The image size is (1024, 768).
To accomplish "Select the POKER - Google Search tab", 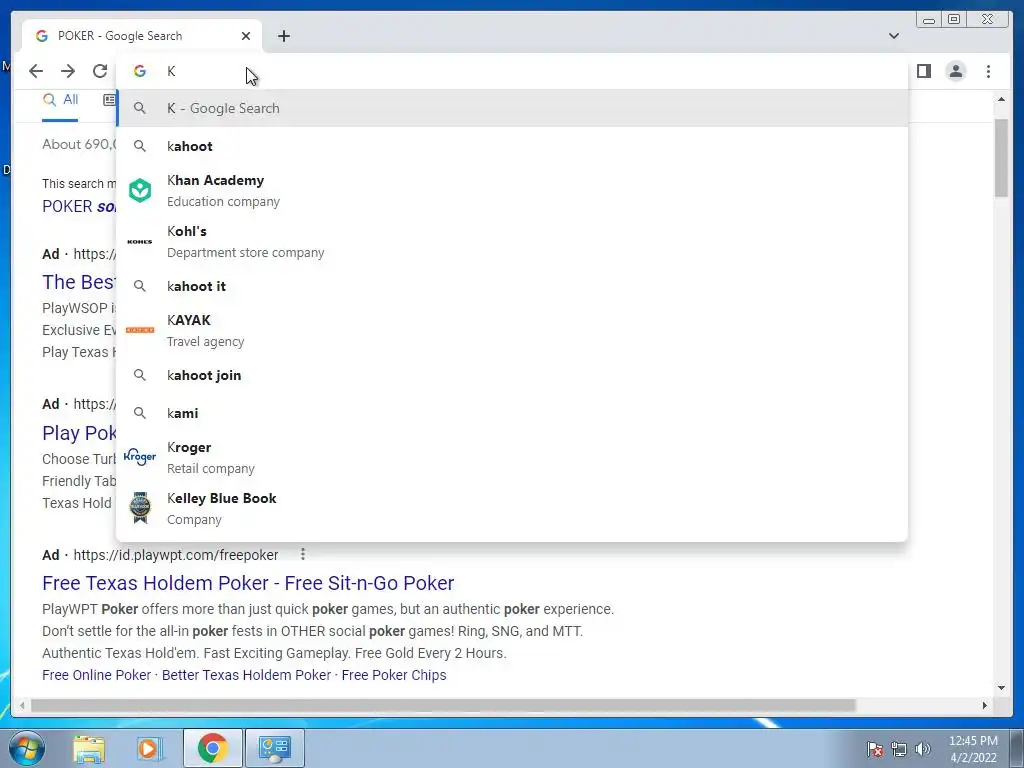I will (142, 36).
